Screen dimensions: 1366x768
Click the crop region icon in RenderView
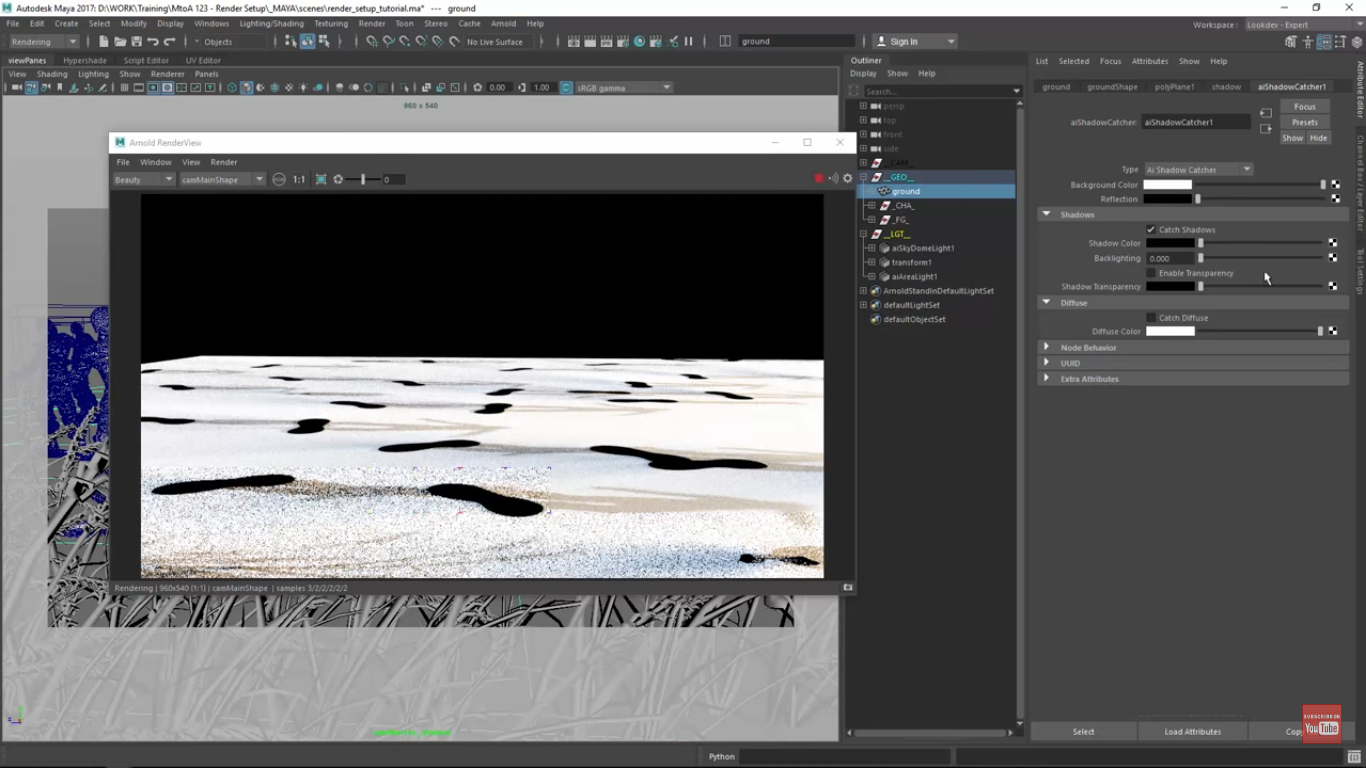pyautogui.click(x=321, y=179)
